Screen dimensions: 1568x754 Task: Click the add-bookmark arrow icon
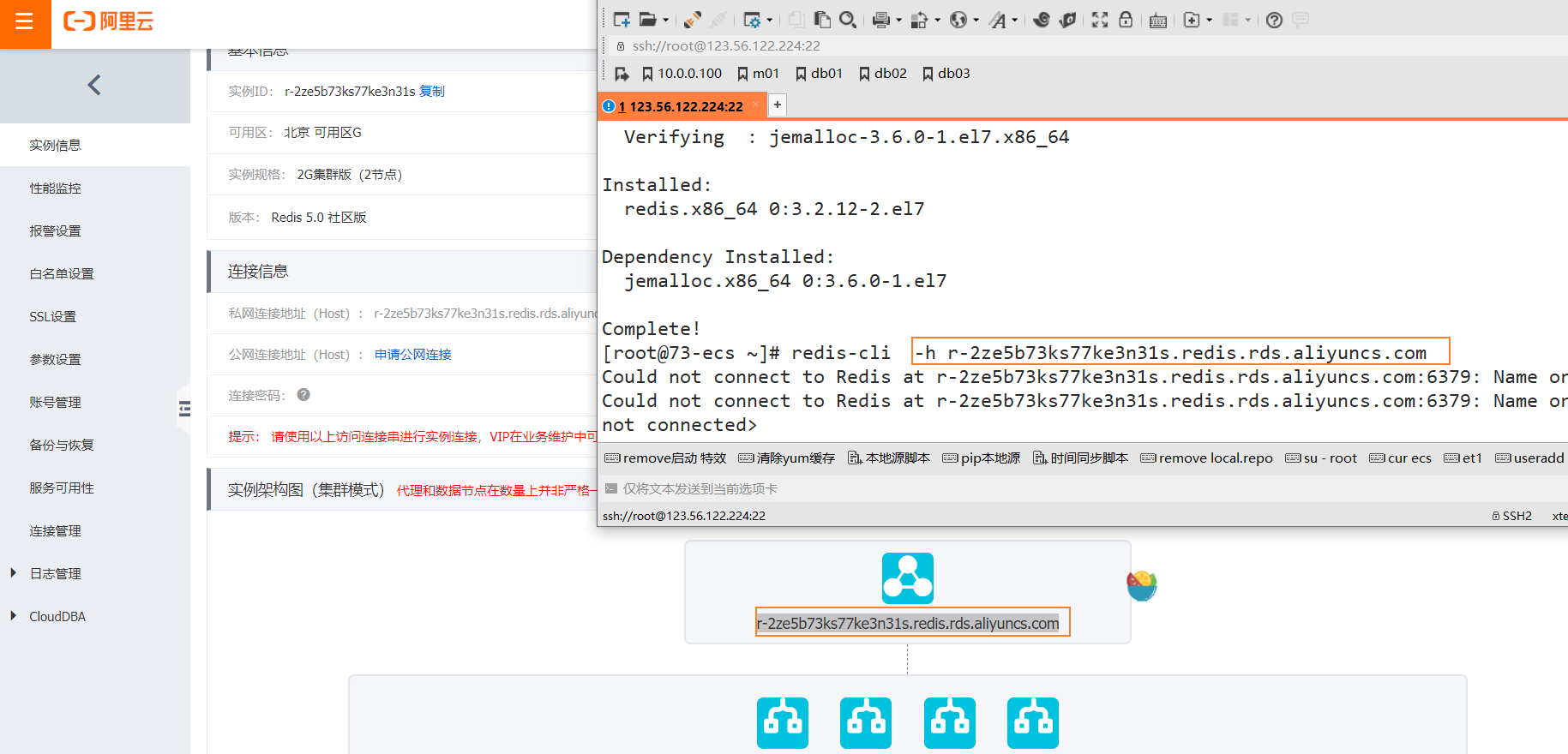pyautogui.click(x=622, y=75)
